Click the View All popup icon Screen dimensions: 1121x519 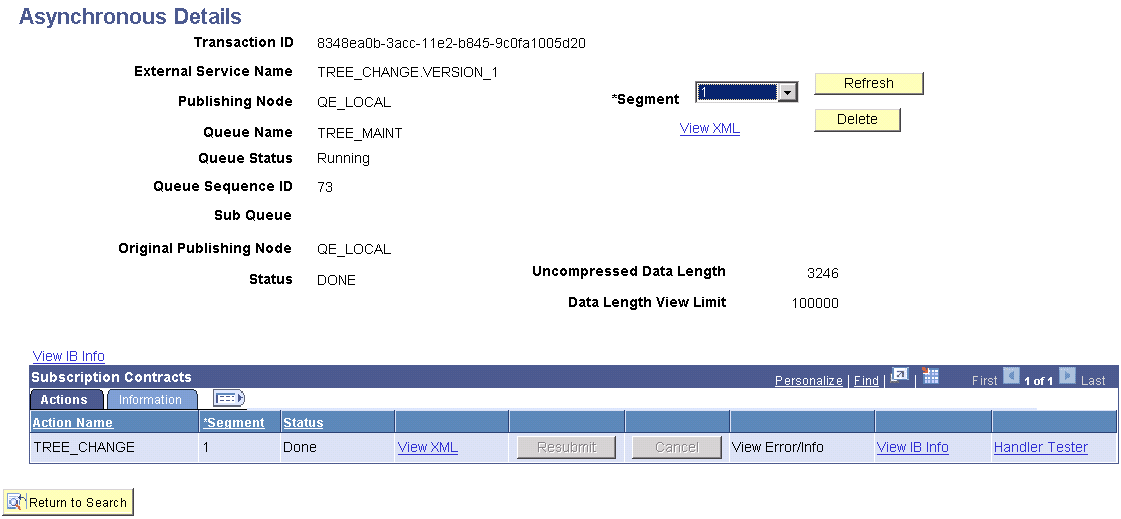pyautogui.click(x=899, y=376)
